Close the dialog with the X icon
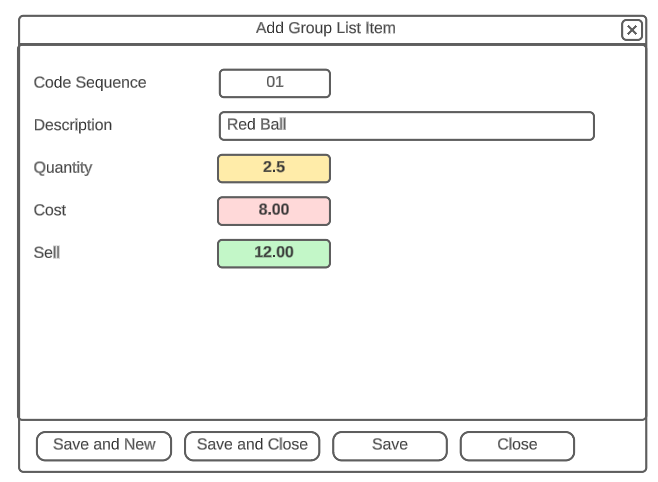Viewport: 658px width, 482px height. pos(632,30)
